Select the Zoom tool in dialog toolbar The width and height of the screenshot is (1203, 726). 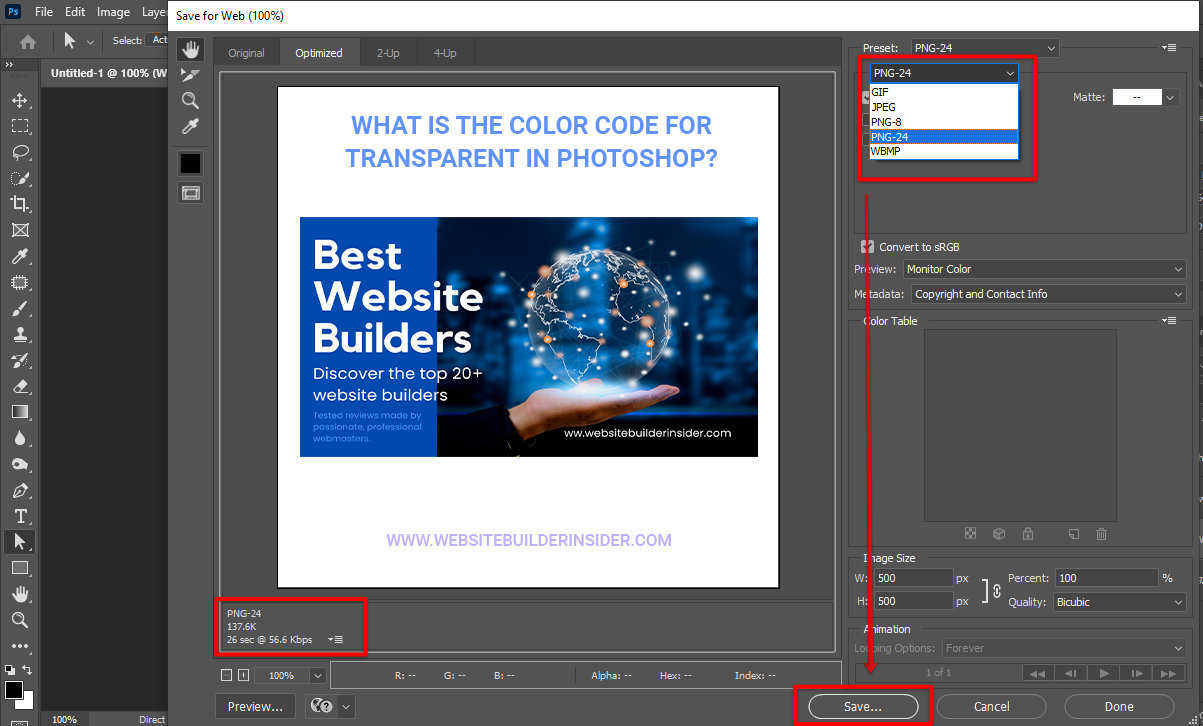coord(190,100)
